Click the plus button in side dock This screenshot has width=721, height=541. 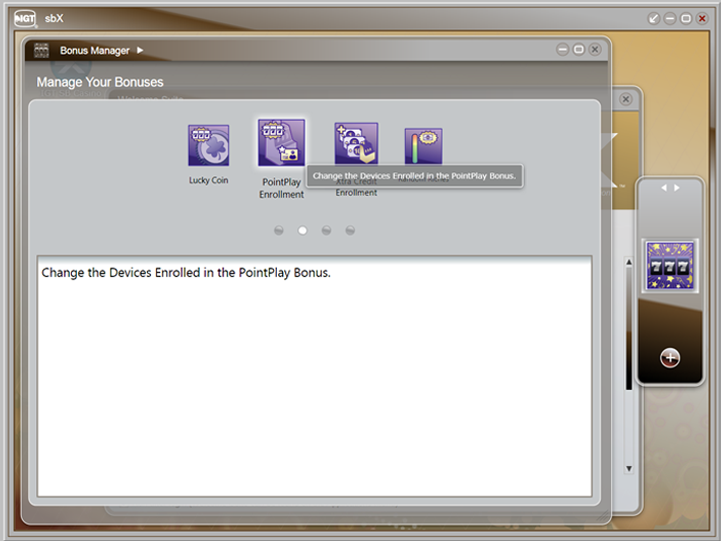pyautogui.click(x=670, y=358)
